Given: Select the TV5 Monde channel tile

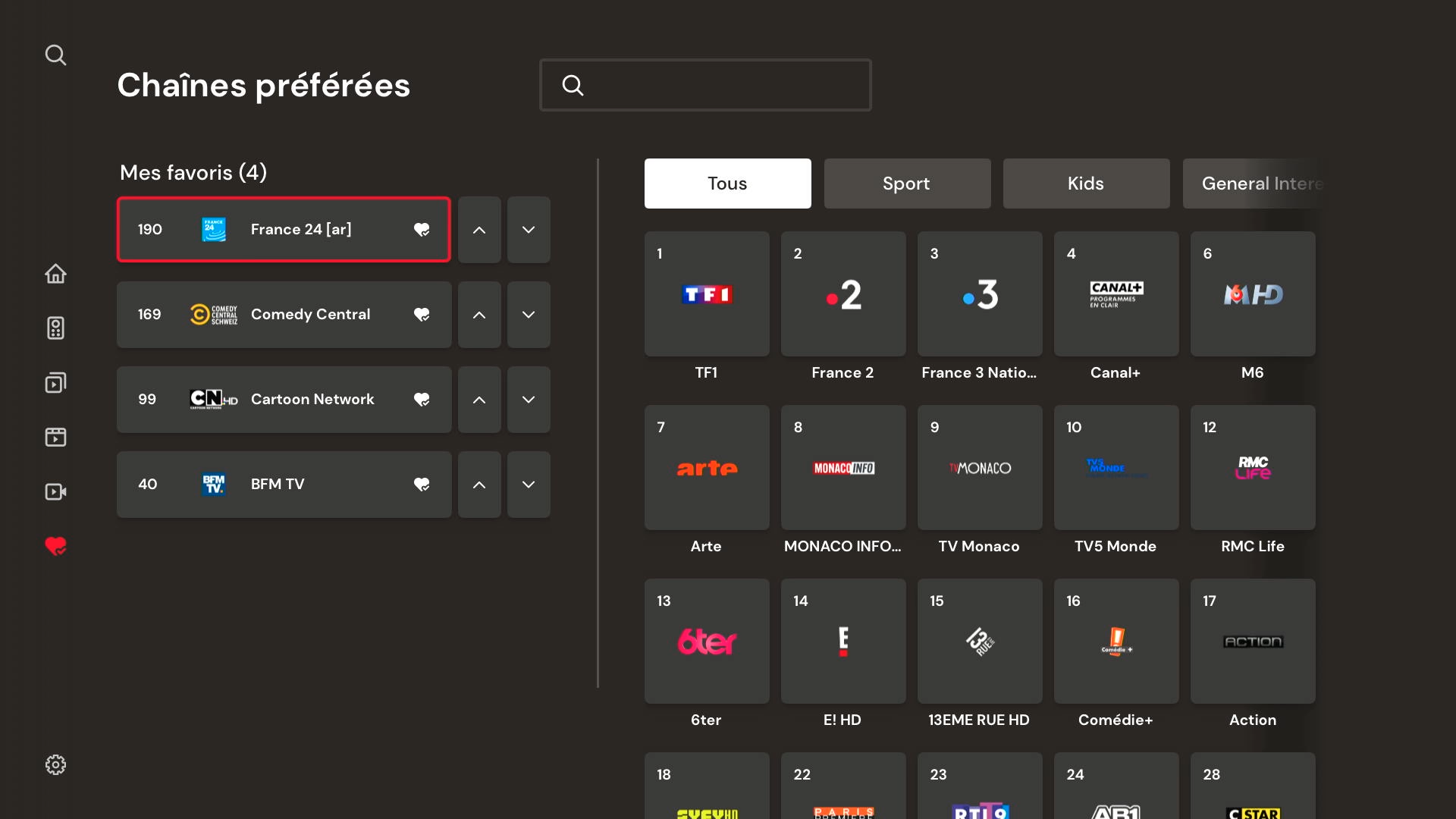Looking at the screenshot, I should (x=1116, y=468).
